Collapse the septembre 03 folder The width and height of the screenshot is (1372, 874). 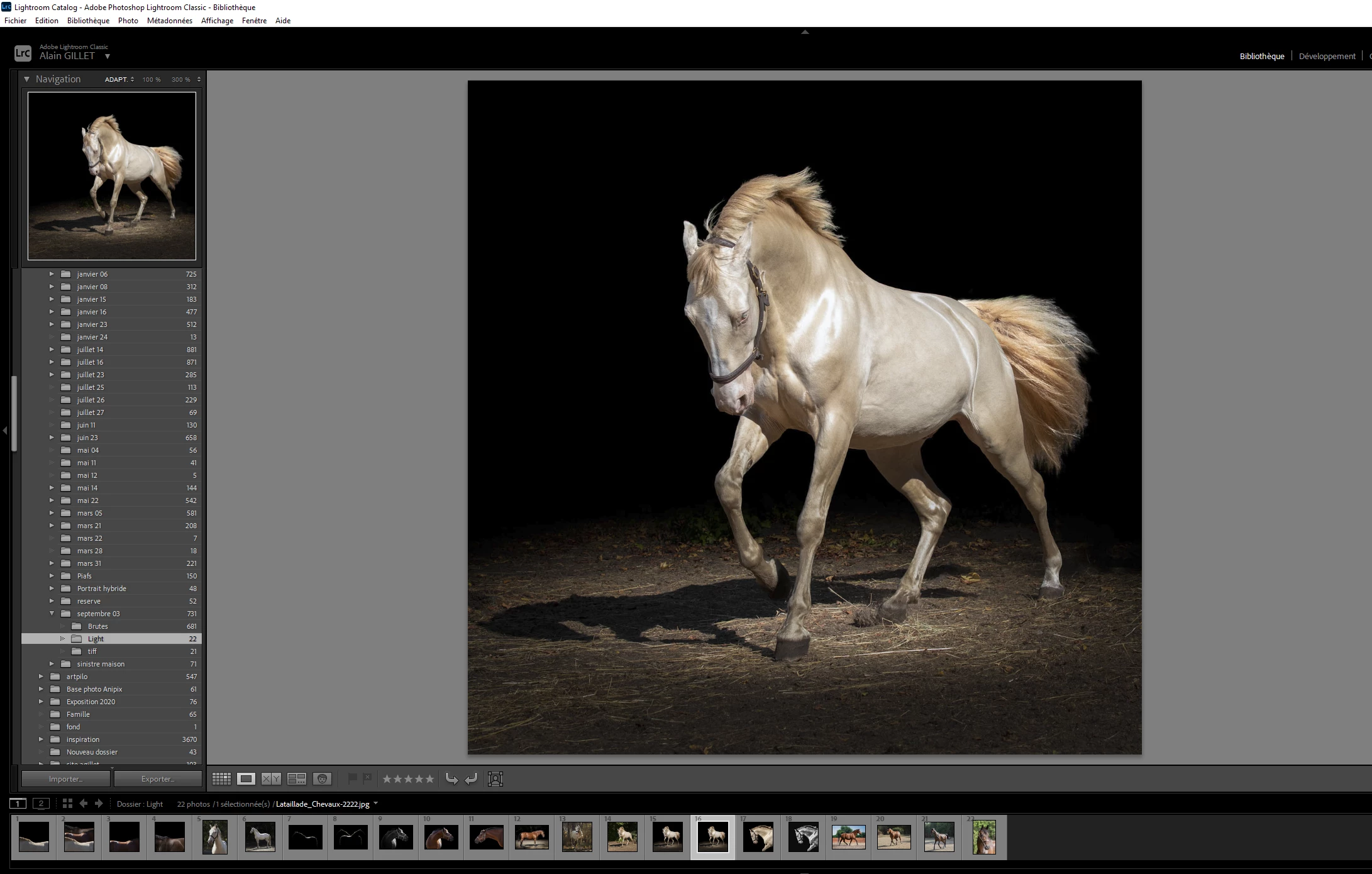pos(52,614)
